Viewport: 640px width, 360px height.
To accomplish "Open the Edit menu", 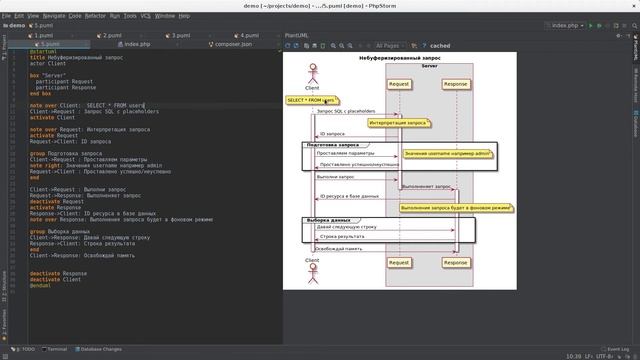I will (19, 16).
